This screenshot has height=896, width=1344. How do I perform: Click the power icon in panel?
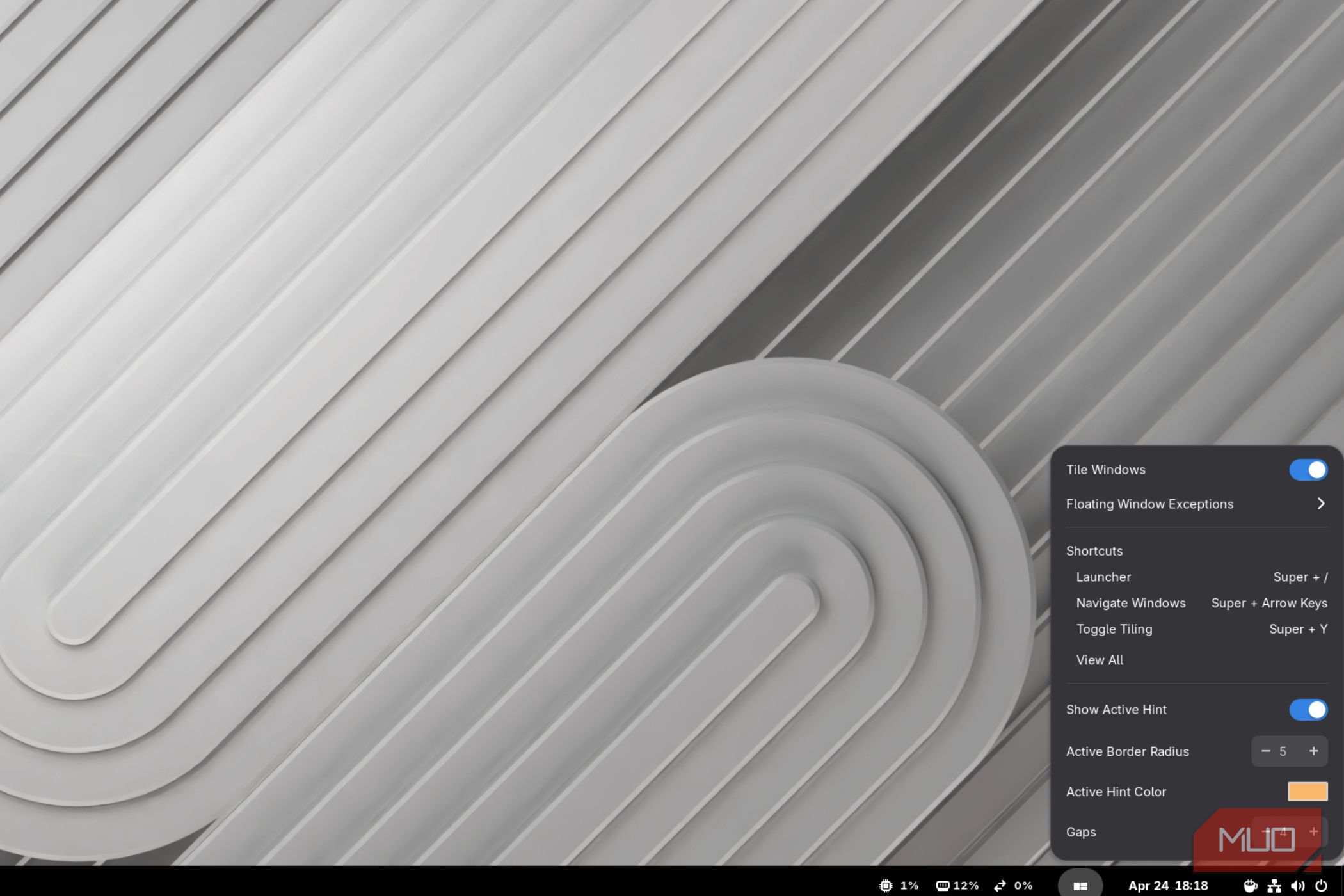[x=1322, y=886]
